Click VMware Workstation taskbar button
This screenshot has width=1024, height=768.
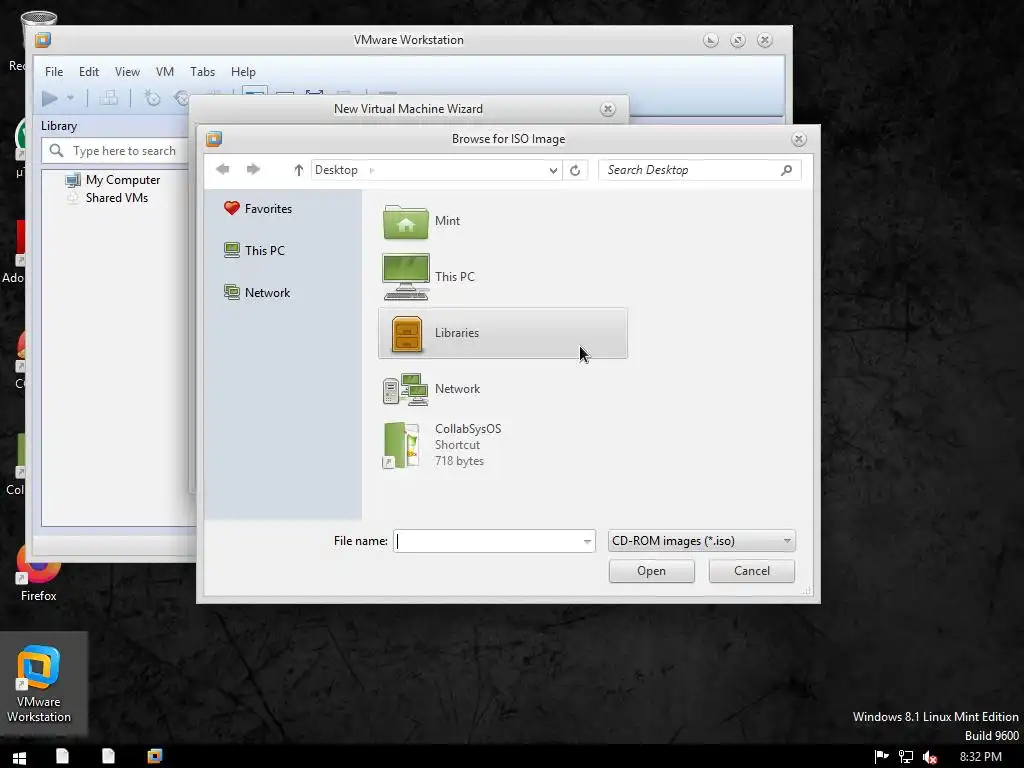[155, 756]
